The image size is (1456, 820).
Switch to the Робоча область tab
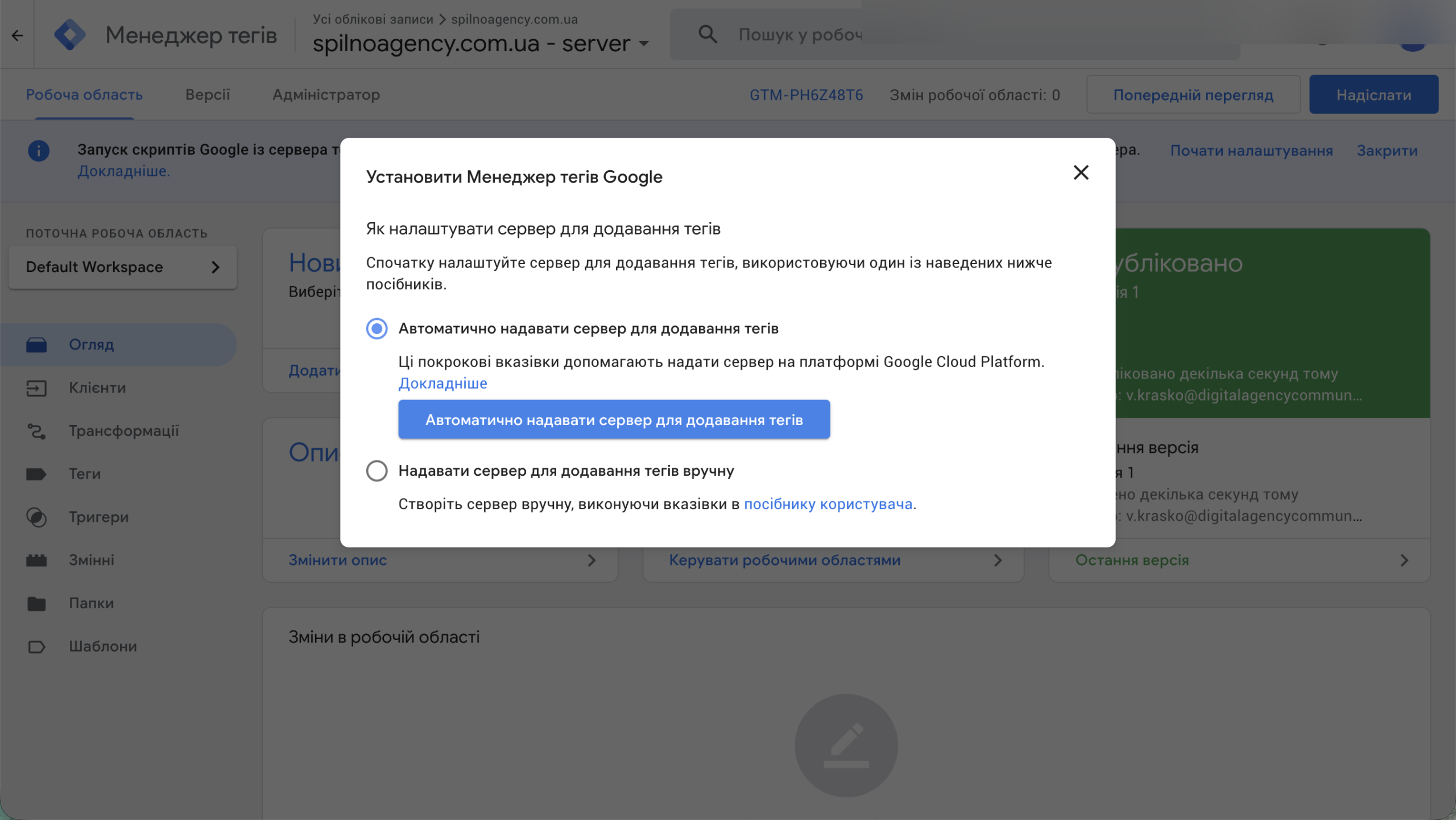pyautogui.click(x=84, y=94)
